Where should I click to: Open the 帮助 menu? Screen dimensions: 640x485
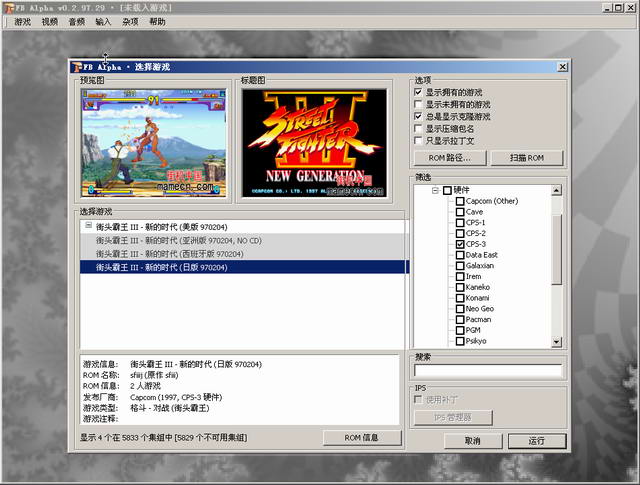[158, 21]
